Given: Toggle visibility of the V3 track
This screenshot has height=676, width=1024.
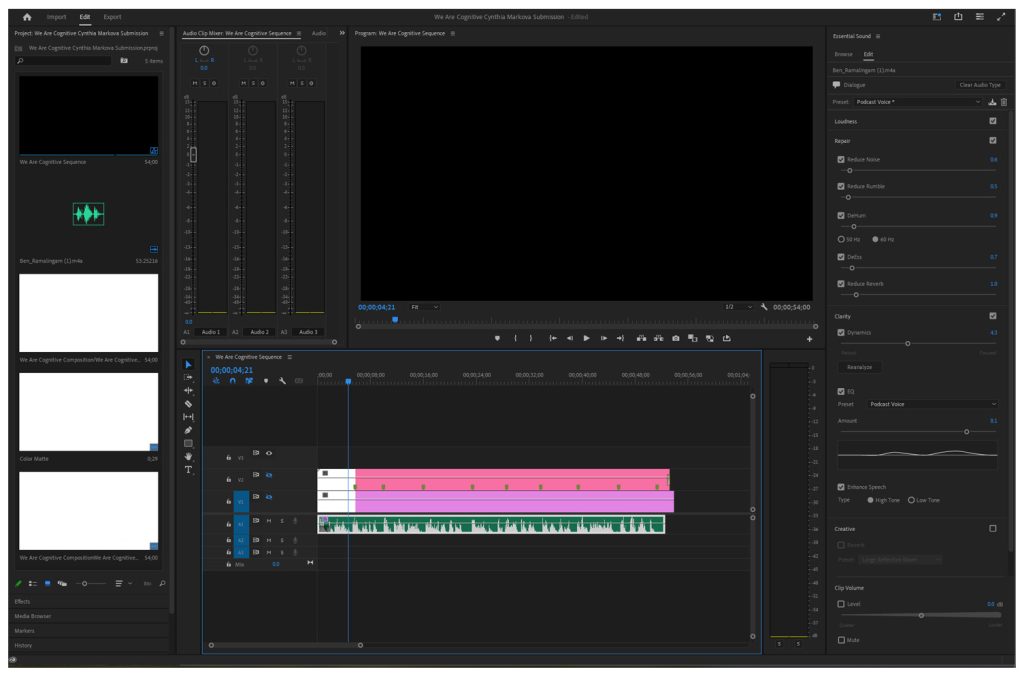Looking at the screenshot, I should pyautogui.click(x=267, y=453).
